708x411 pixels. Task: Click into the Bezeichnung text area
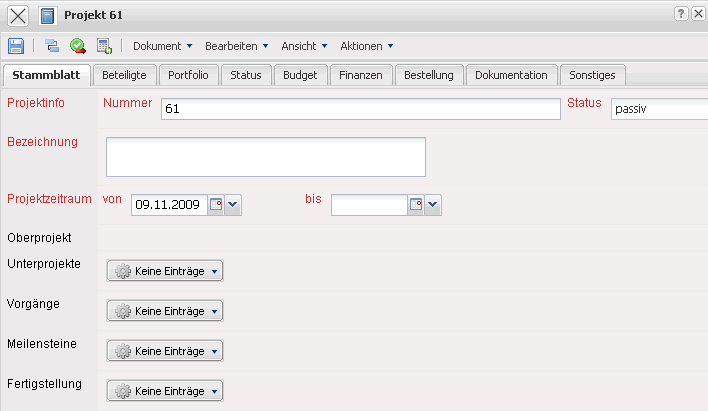coord(265,157)
